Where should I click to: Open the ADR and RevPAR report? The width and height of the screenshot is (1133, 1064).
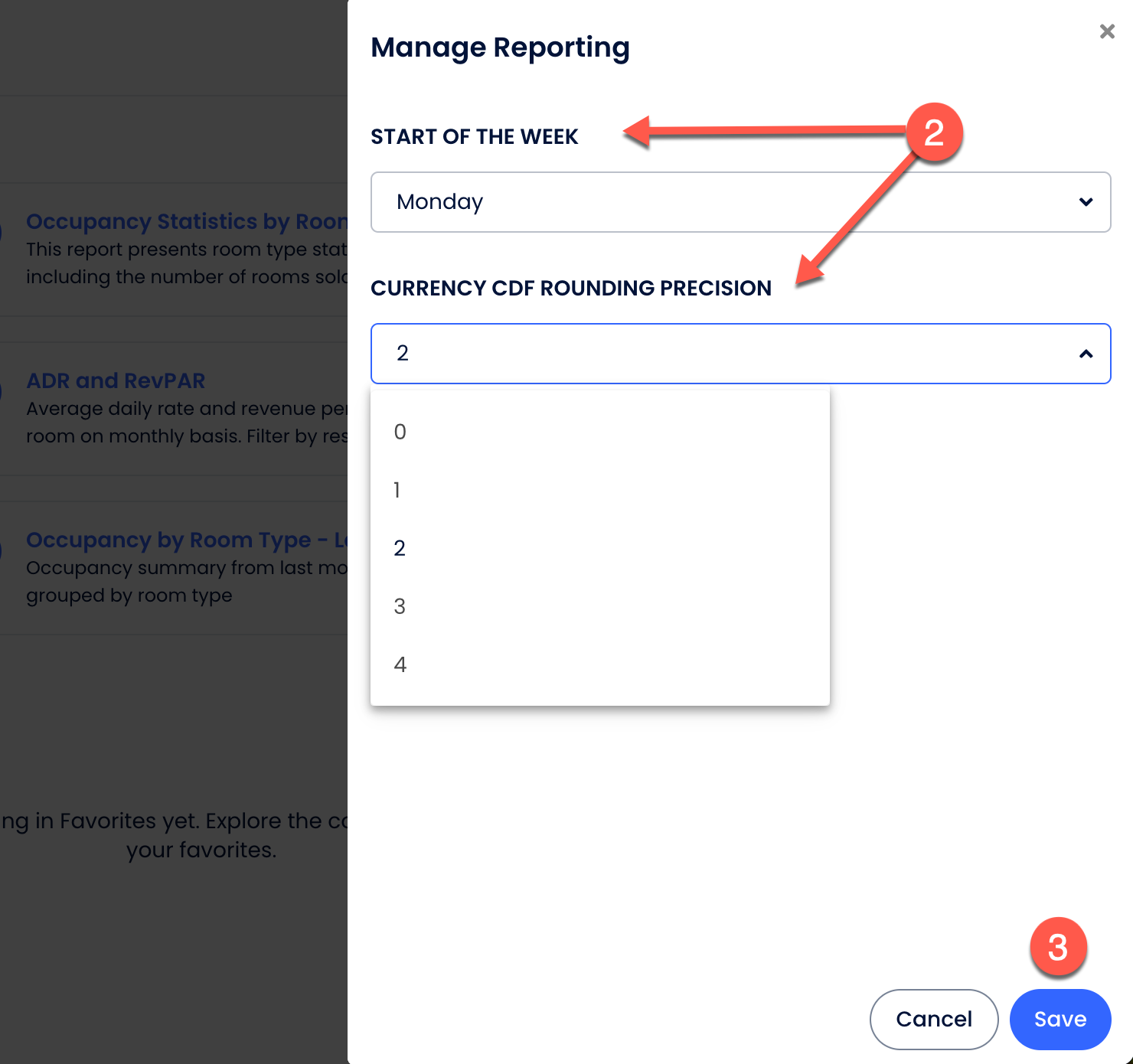coord(116,380)
